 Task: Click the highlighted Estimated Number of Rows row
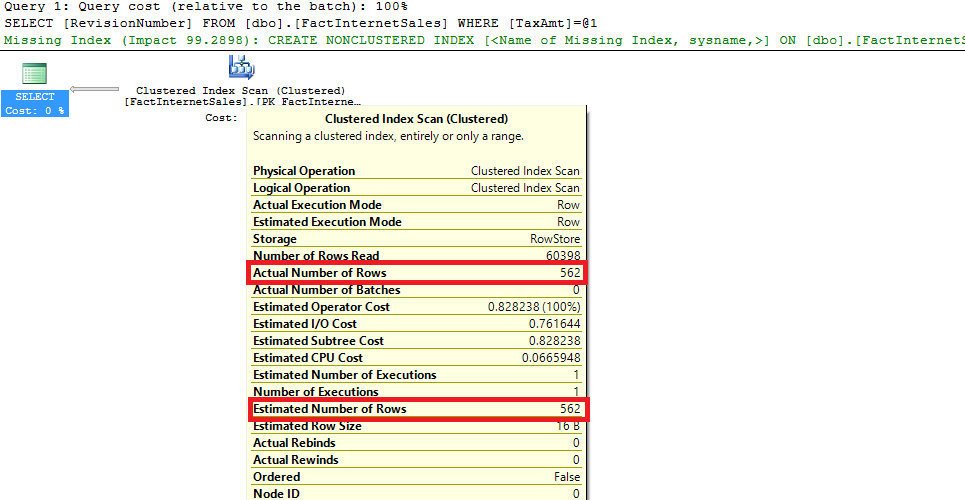[416, 409]
